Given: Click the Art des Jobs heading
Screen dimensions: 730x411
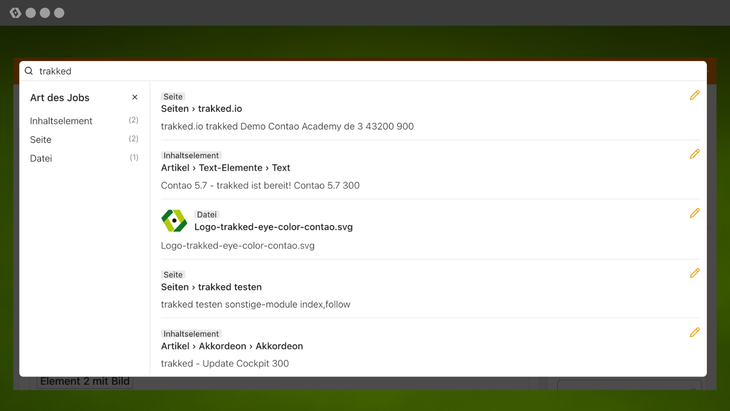Looking at the screenshot, I should coord(60,98).
